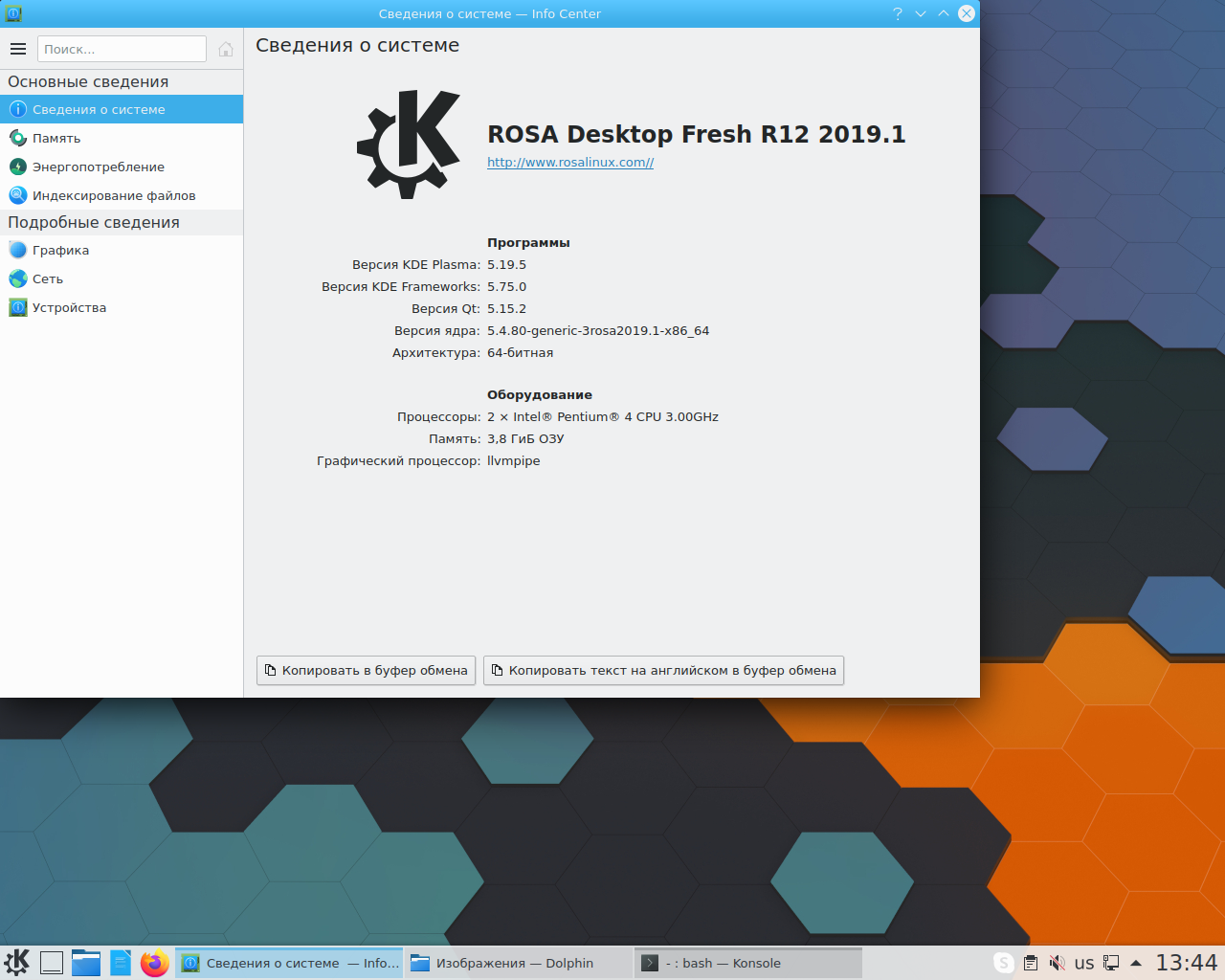Screen dimensions: 1225x980
Task: Click Копировать в буфер обмена button
Action: pos(366,670)
